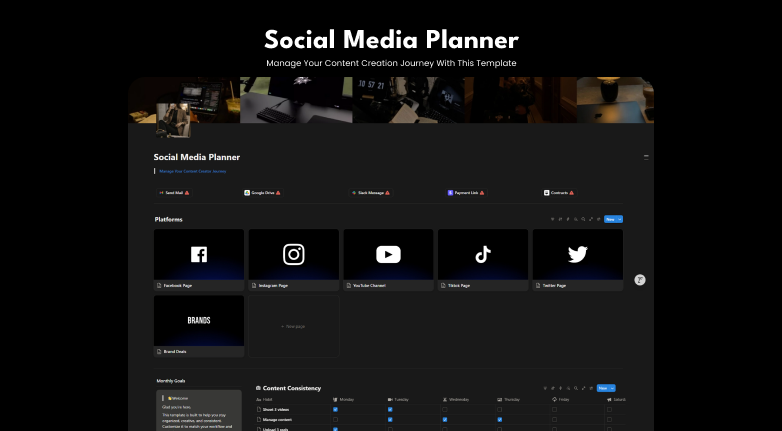This screenshot has width=782, height=431.
Task: Open the Facebook logo card thumbnail
Action: point(199,254)
